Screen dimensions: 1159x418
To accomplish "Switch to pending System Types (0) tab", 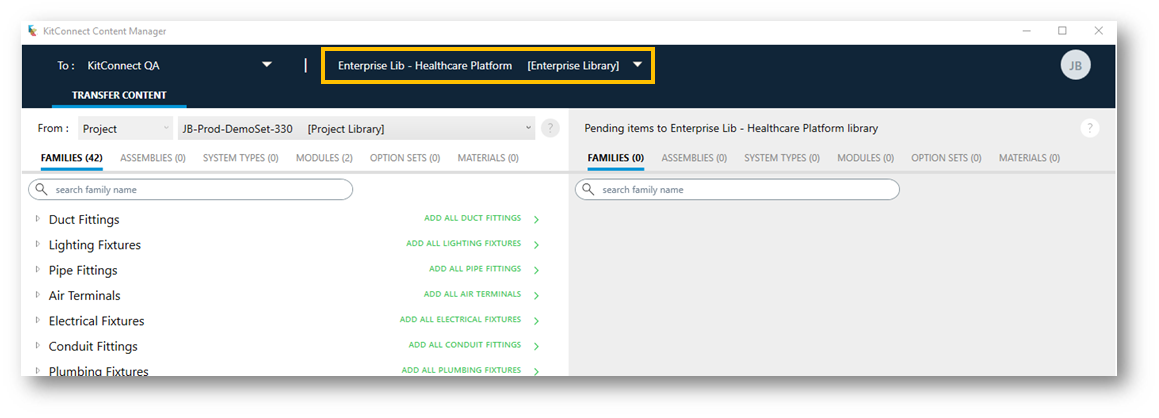I will pyautogui.click(x=782, y=158).
